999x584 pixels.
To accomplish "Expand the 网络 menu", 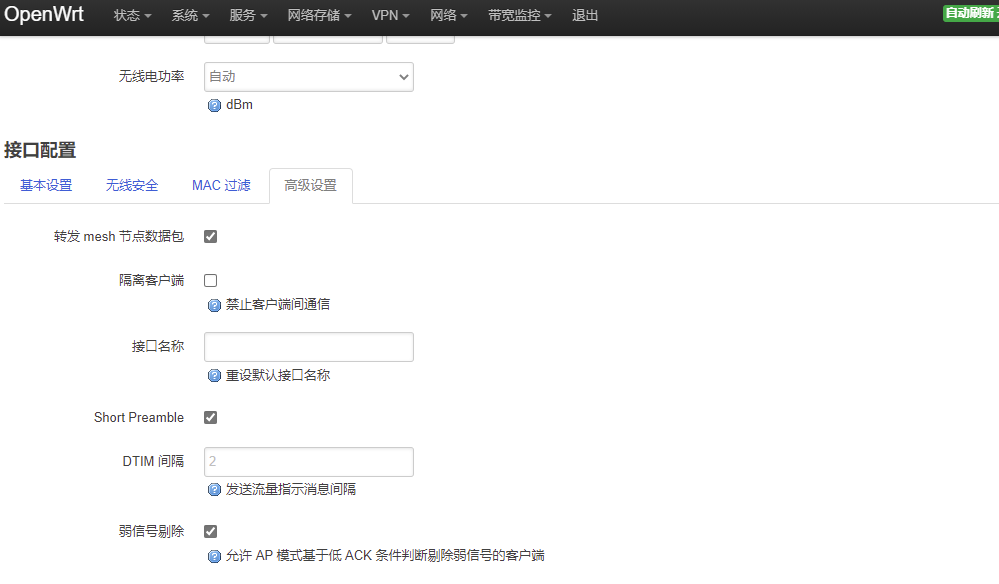I will click(x=449, y=15).
